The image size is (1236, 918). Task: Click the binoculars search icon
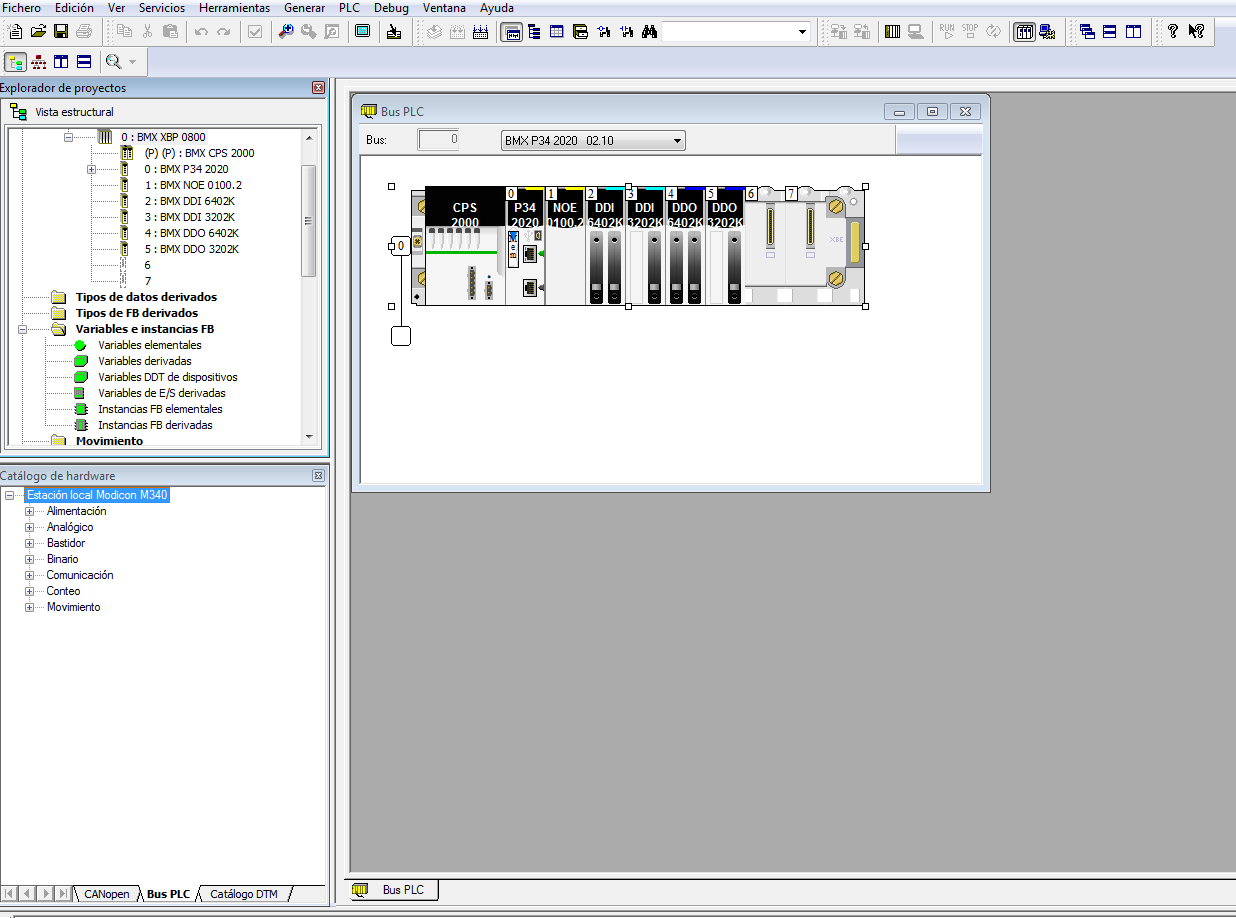tap(649, 31)
